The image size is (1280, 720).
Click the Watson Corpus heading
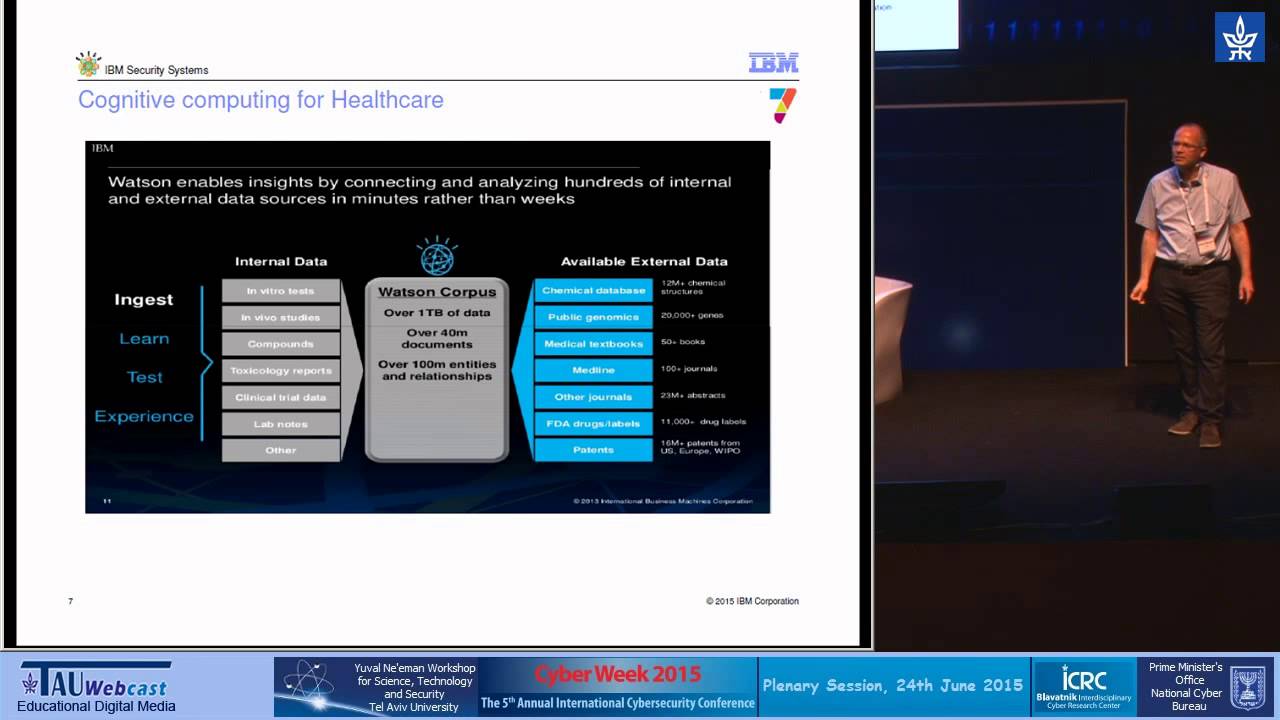click(x=437, y=292)
